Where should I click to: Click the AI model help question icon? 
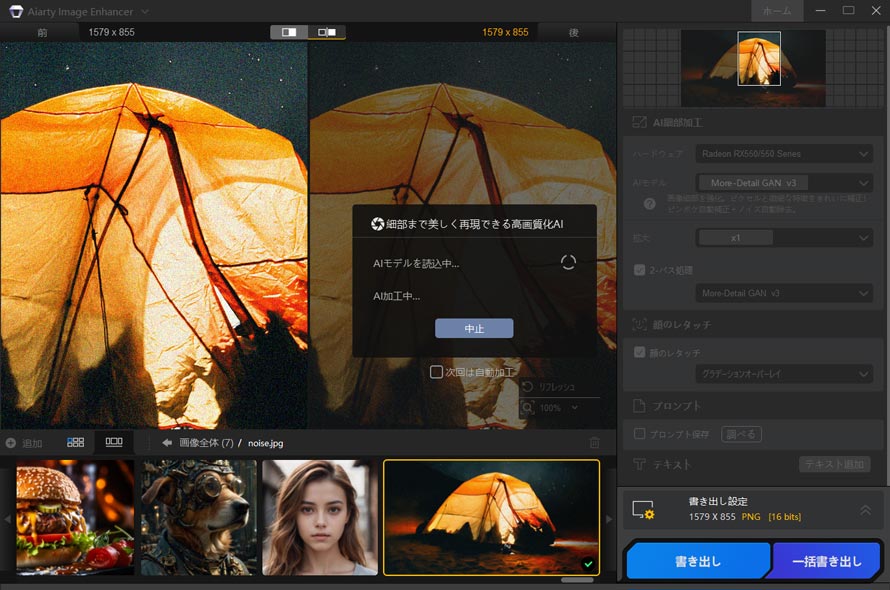tap(649, 204)
